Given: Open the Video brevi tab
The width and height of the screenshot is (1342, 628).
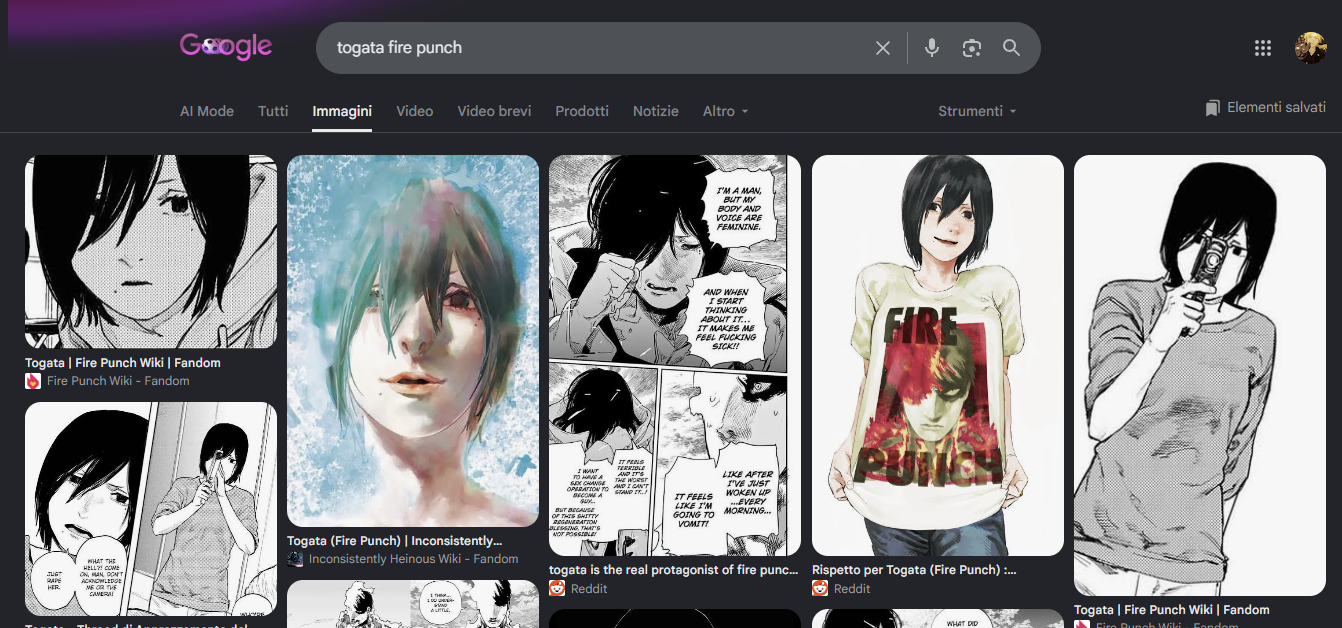Looking at the screenshot, I should pyautogui.click(x=494, y=111).
